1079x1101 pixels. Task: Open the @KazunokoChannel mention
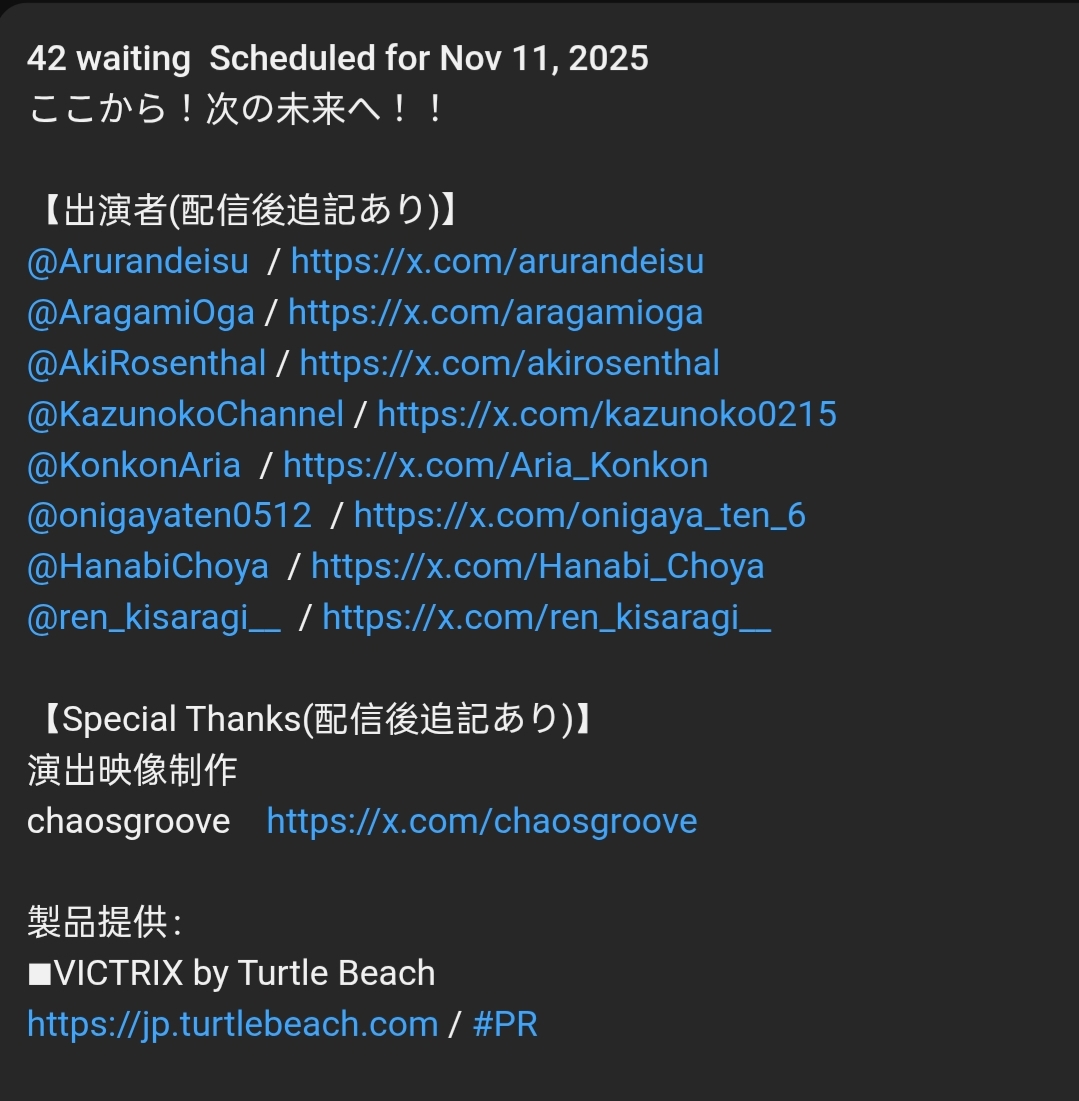(x=185, y=414)
